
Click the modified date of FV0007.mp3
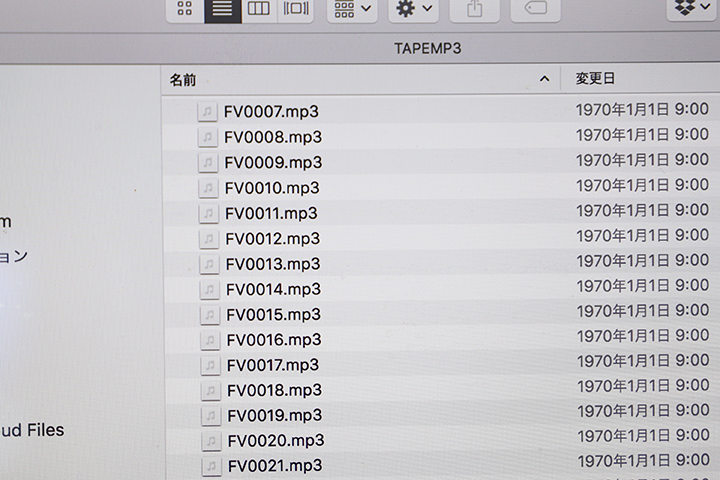pos(642,109)
